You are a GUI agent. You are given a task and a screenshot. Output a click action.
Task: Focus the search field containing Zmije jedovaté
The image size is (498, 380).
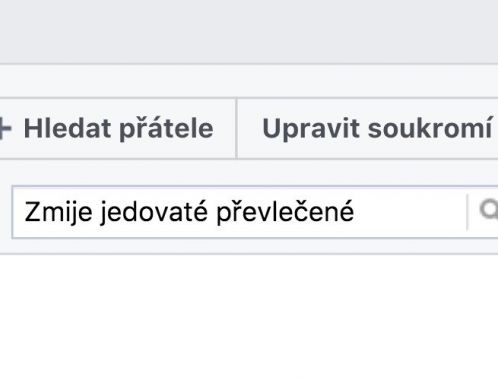click(x=239, y=212)
